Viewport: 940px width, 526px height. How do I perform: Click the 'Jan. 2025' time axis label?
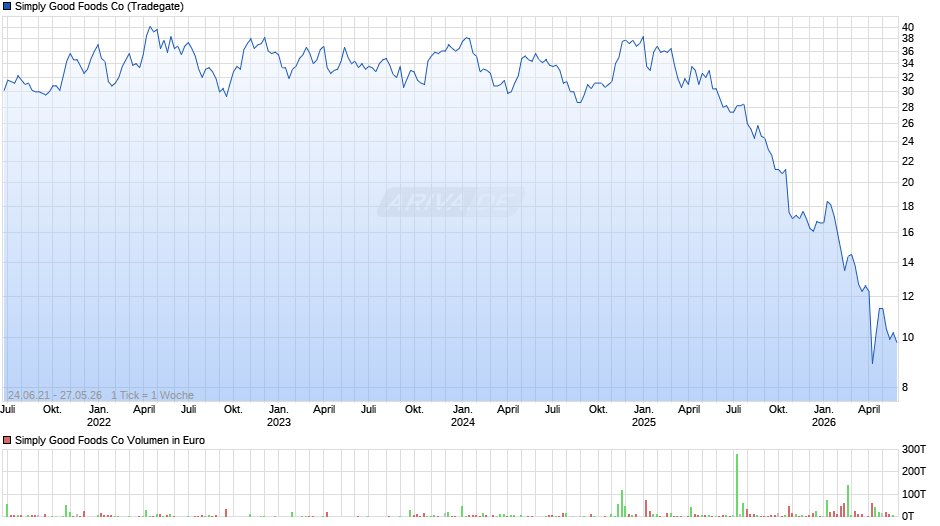click(644, 416)
